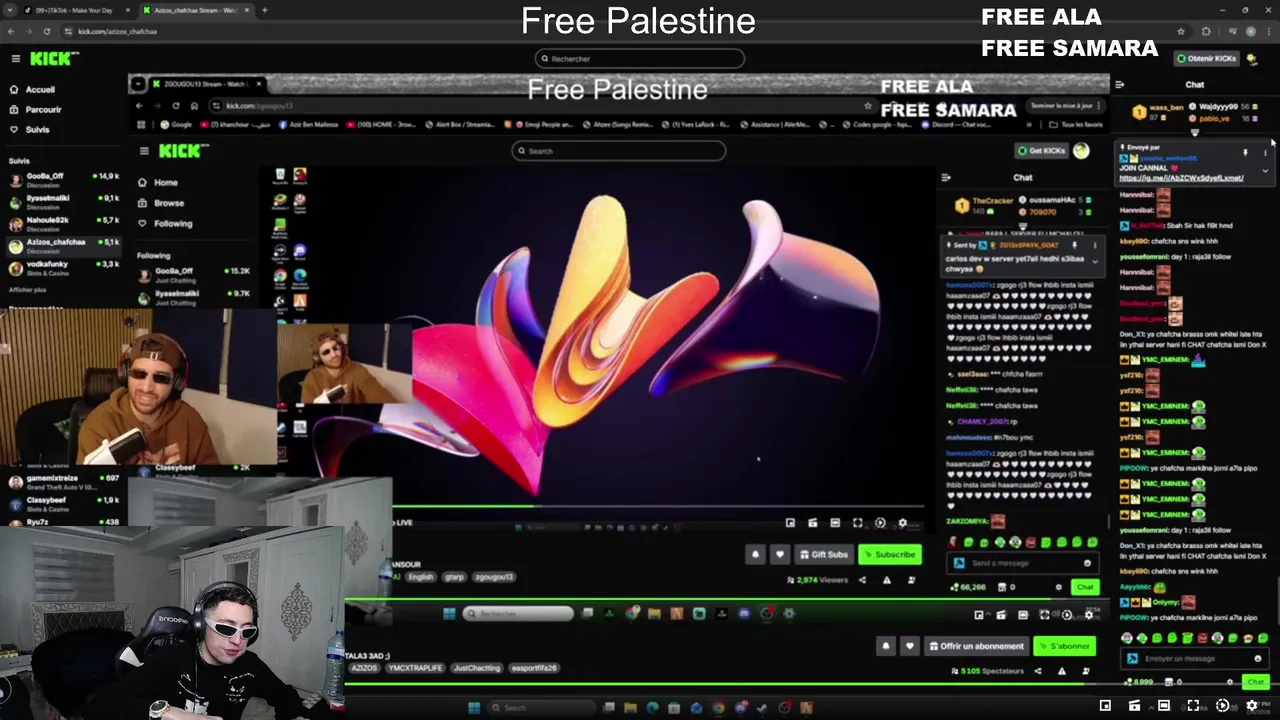Screen dimensions: 1280x720
Task: Click the Gift Subs button
Action: coord(825,554)
